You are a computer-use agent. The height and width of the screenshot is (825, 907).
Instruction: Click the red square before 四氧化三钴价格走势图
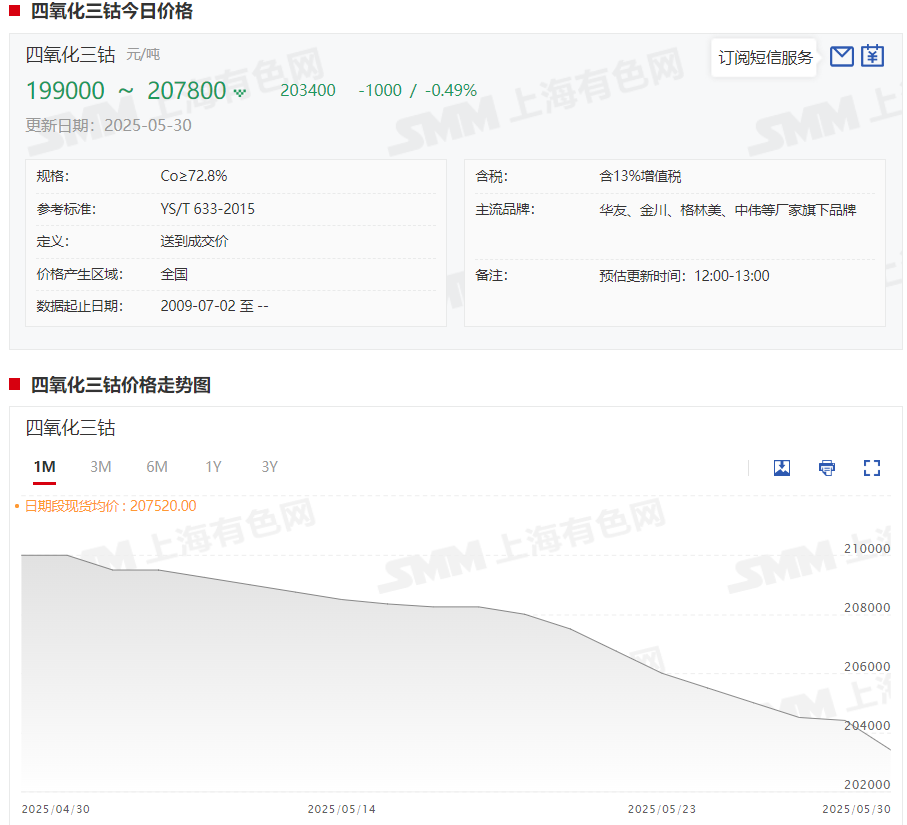15,385
